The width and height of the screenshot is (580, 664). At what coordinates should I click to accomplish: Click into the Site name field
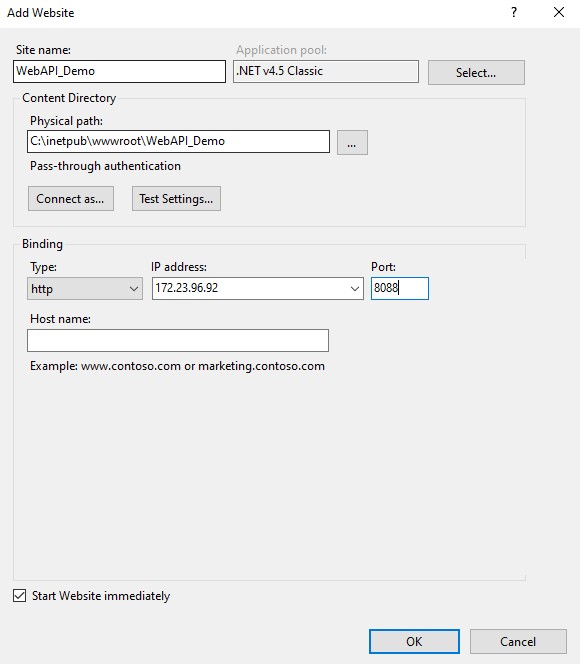pyautogui.click(x=119, y=71)
